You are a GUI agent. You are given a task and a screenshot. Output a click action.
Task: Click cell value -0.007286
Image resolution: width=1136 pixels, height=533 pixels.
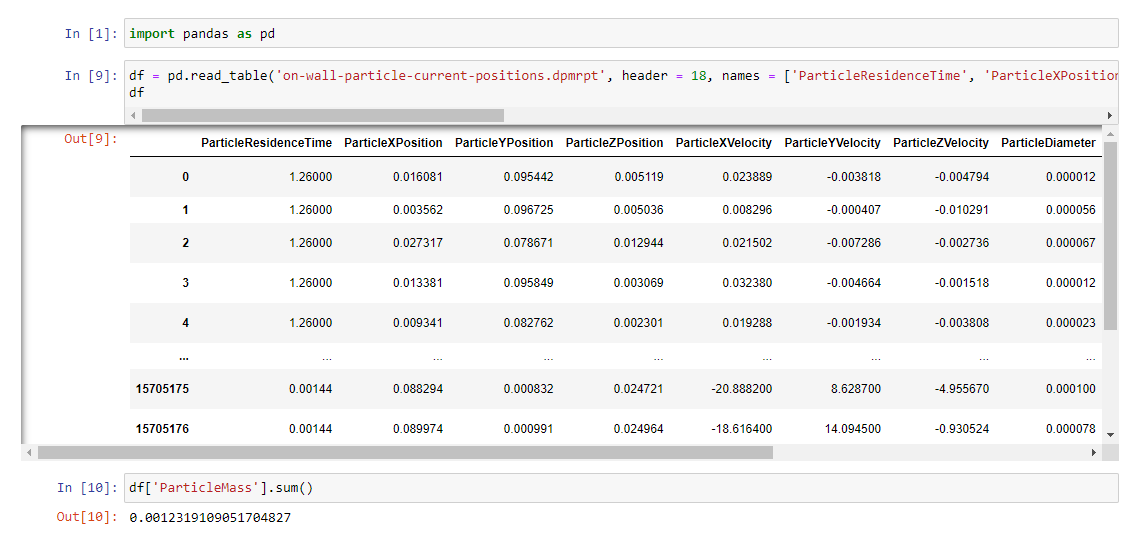(853, 243)
